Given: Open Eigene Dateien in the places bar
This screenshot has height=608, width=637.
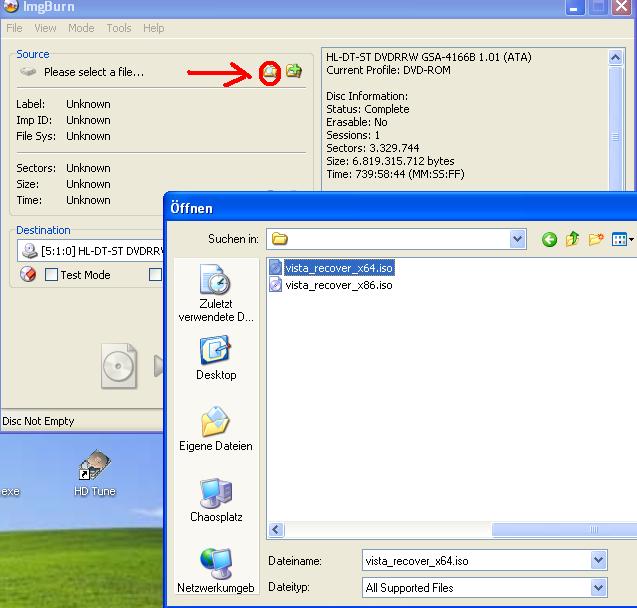Looking at the screenshot, I should click(x=216, y=428).
